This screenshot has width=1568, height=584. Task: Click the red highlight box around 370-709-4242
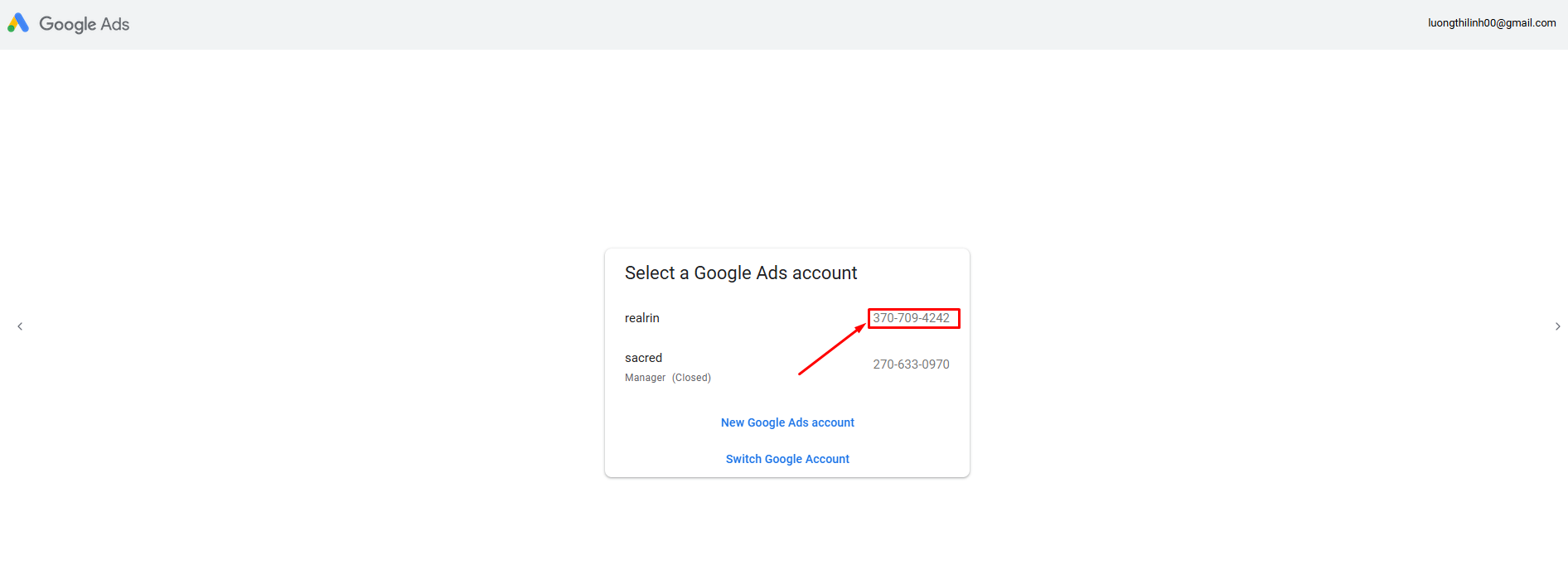point(913,318)
